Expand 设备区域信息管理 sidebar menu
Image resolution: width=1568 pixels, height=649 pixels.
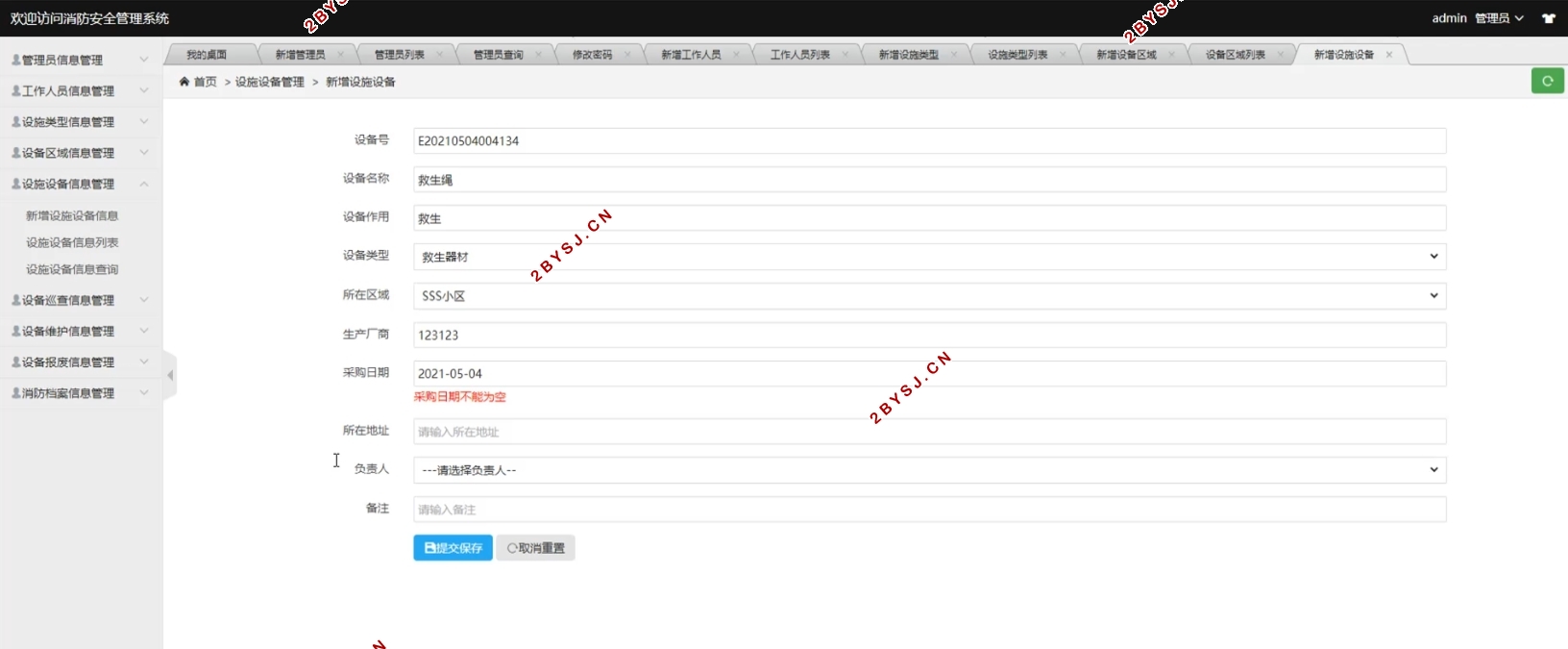[81, 153]
